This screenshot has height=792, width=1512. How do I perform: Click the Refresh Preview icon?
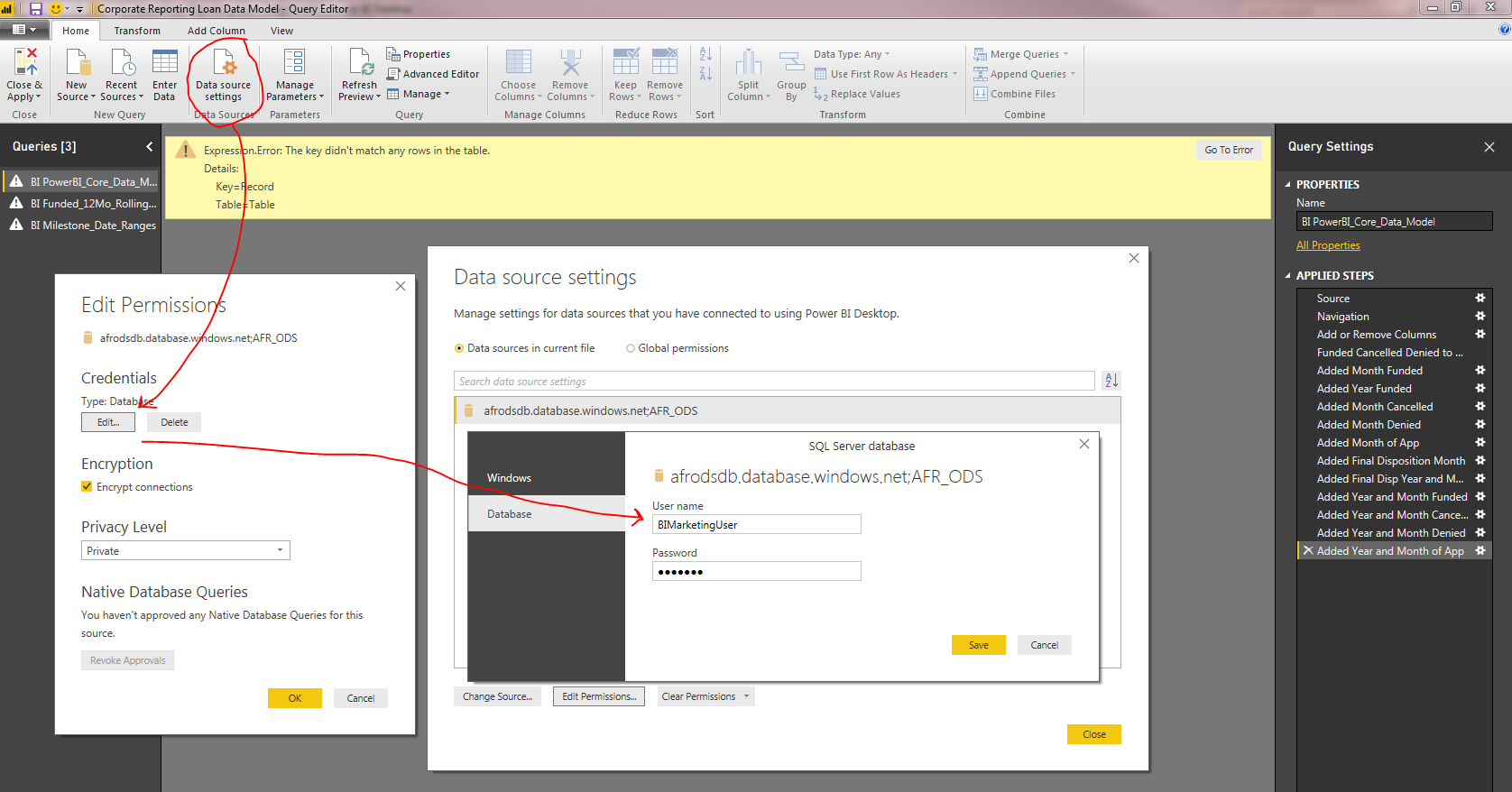360,63
